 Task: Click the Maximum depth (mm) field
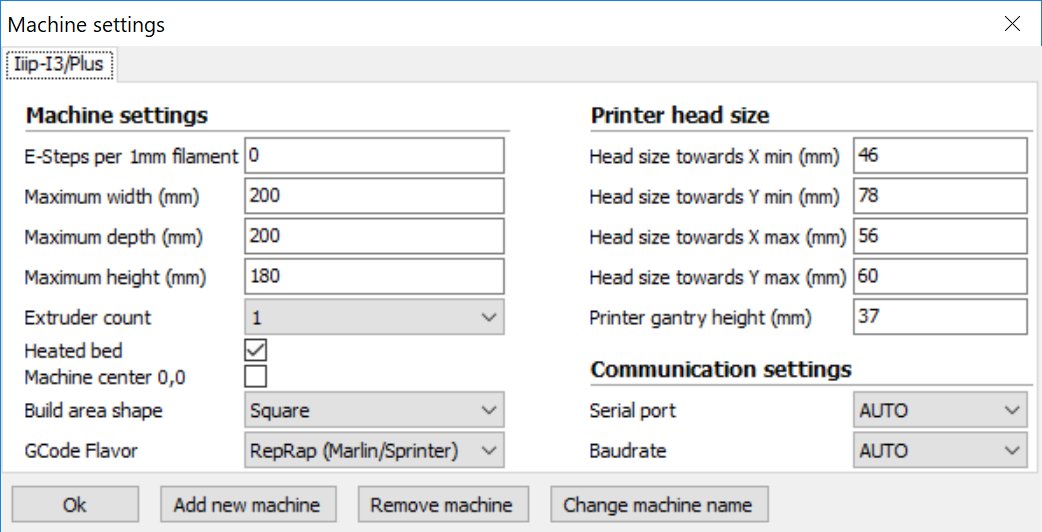(x=374, y=236)
